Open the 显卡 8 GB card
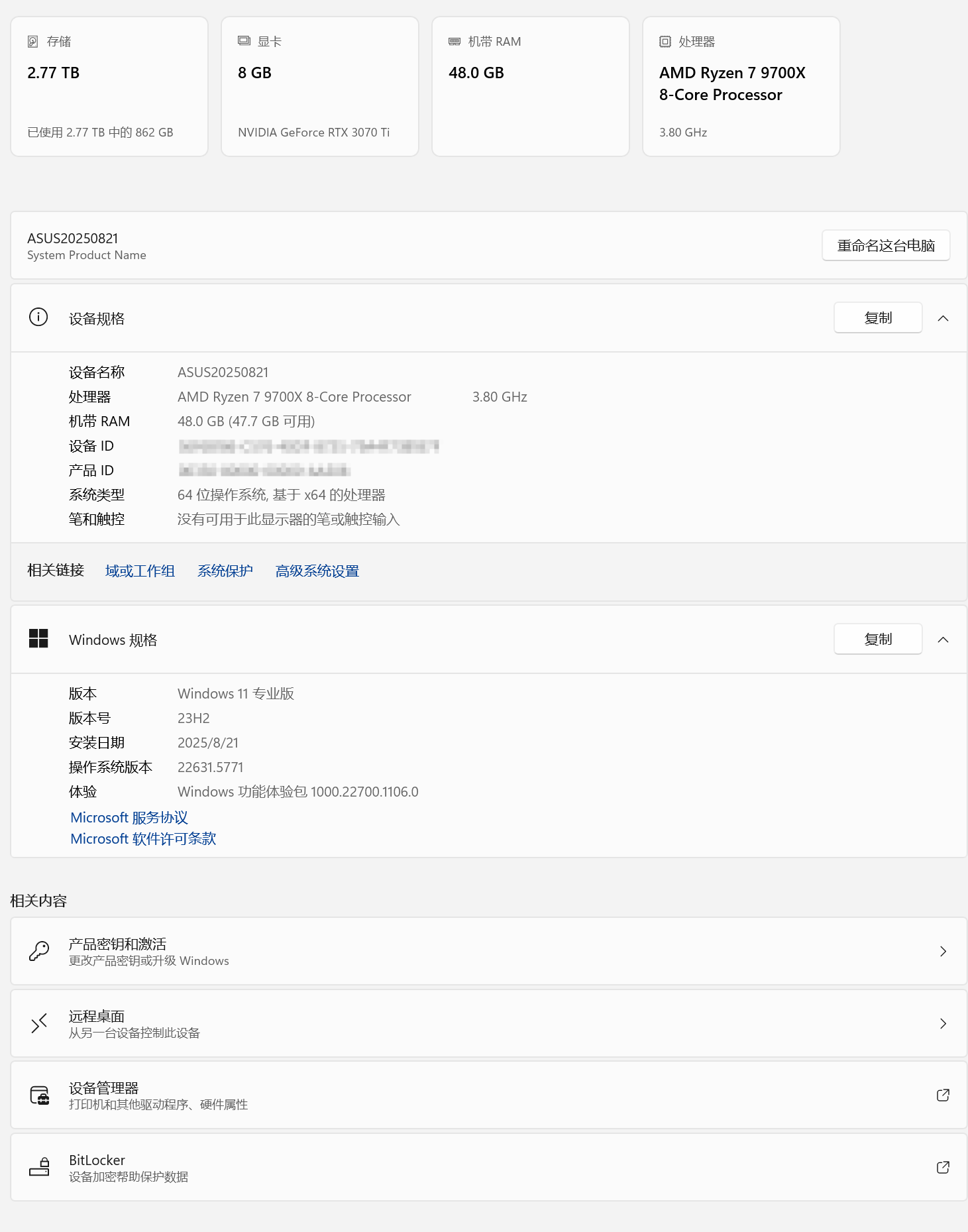The height and width of the screenshot is (1232, 968). pyautogui.click(x=320, y=86)
